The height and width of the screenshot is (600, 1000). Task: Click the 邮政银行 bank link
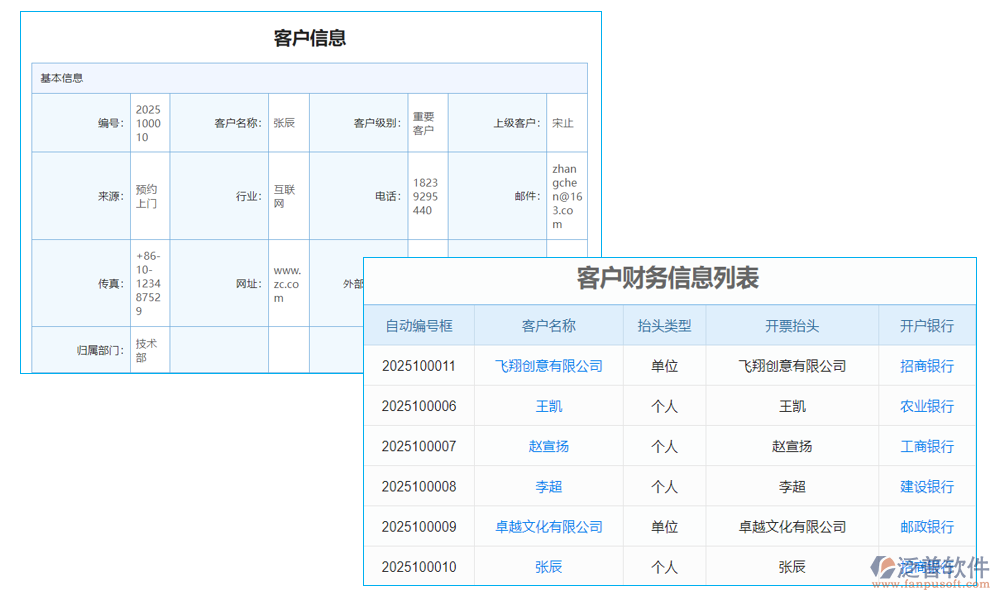pyautogui.click(x=927, y=526)
